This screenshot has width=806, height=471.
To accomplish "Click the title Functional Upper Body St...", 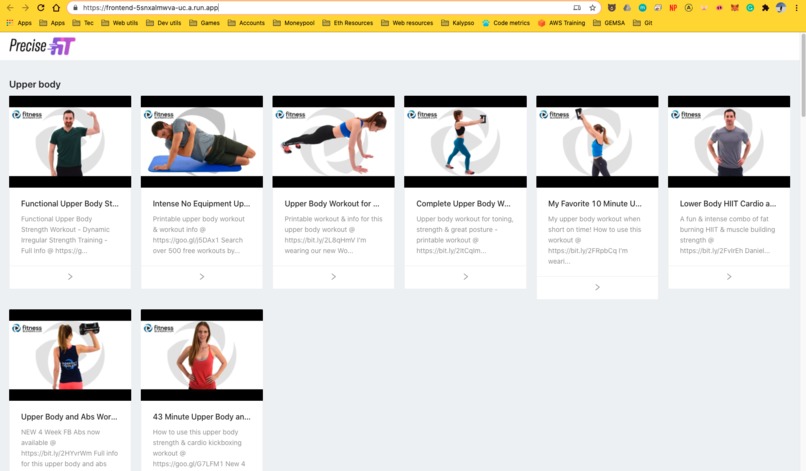I will coord(69,204).
